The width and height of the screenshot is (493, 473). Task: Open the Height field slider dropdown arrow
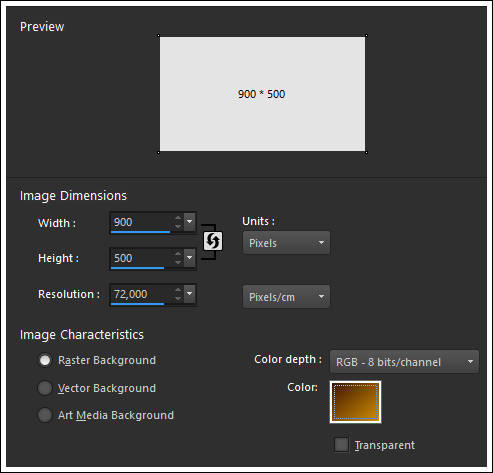190,258
